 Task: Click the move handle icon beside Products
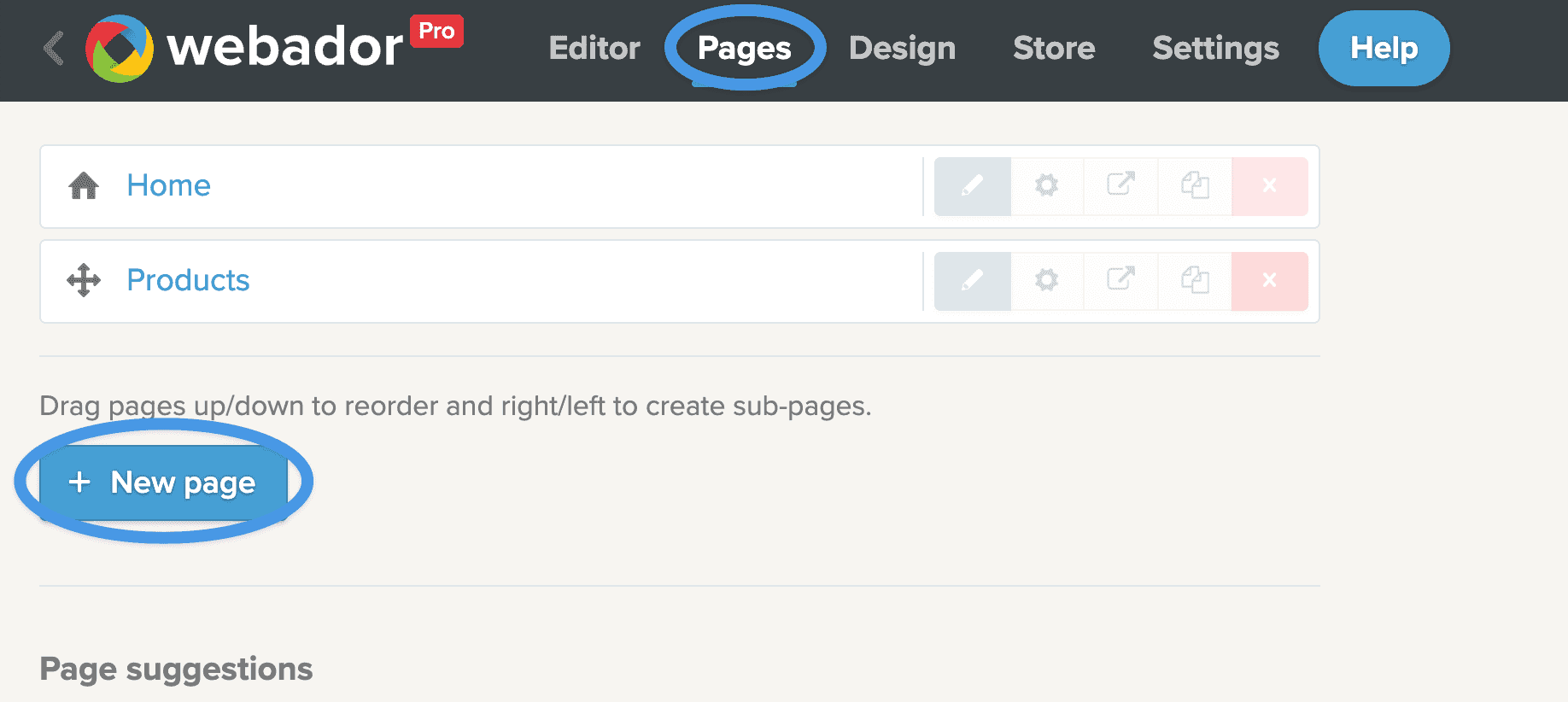(84, 280)
